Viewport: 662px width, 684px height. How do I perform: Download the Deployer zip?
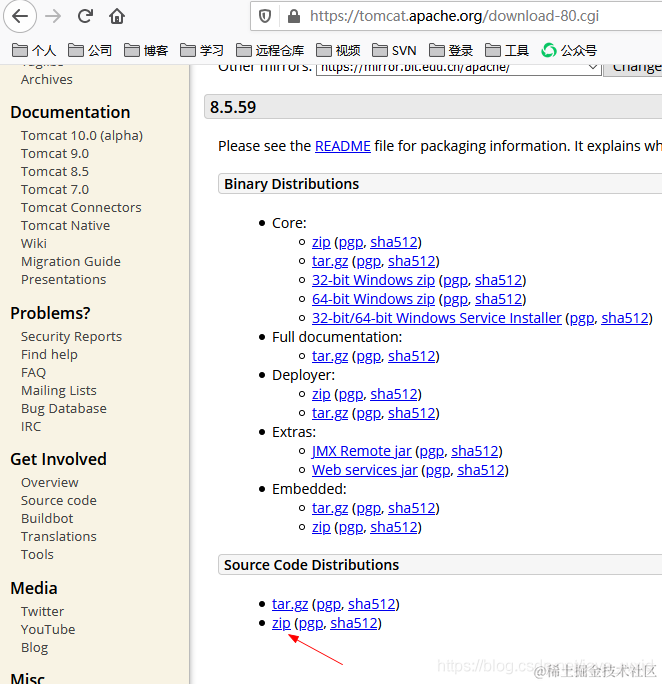click(321, 394)
